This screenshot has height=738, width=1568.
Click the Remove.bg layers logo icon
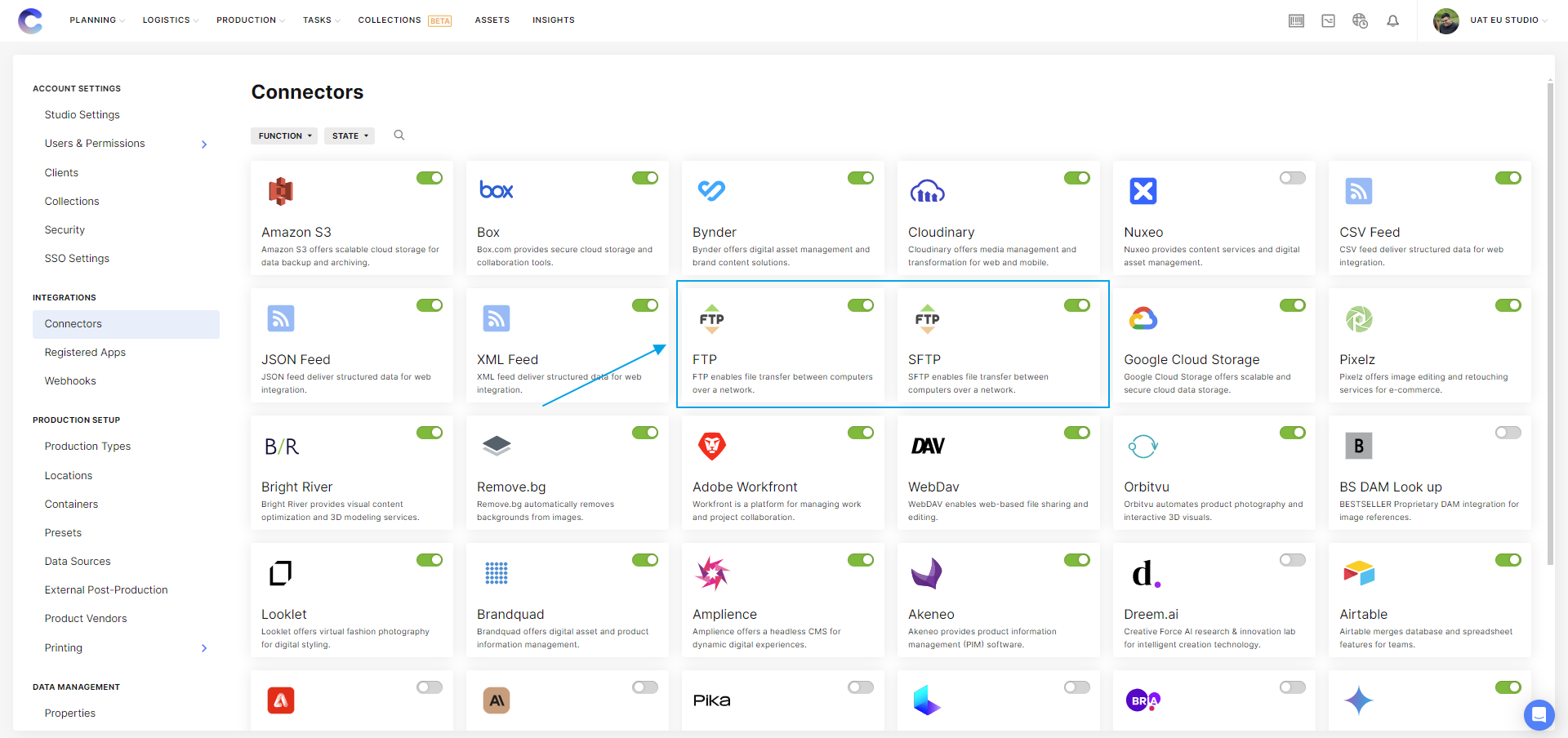pyautogui.click(x=496, y=446)
